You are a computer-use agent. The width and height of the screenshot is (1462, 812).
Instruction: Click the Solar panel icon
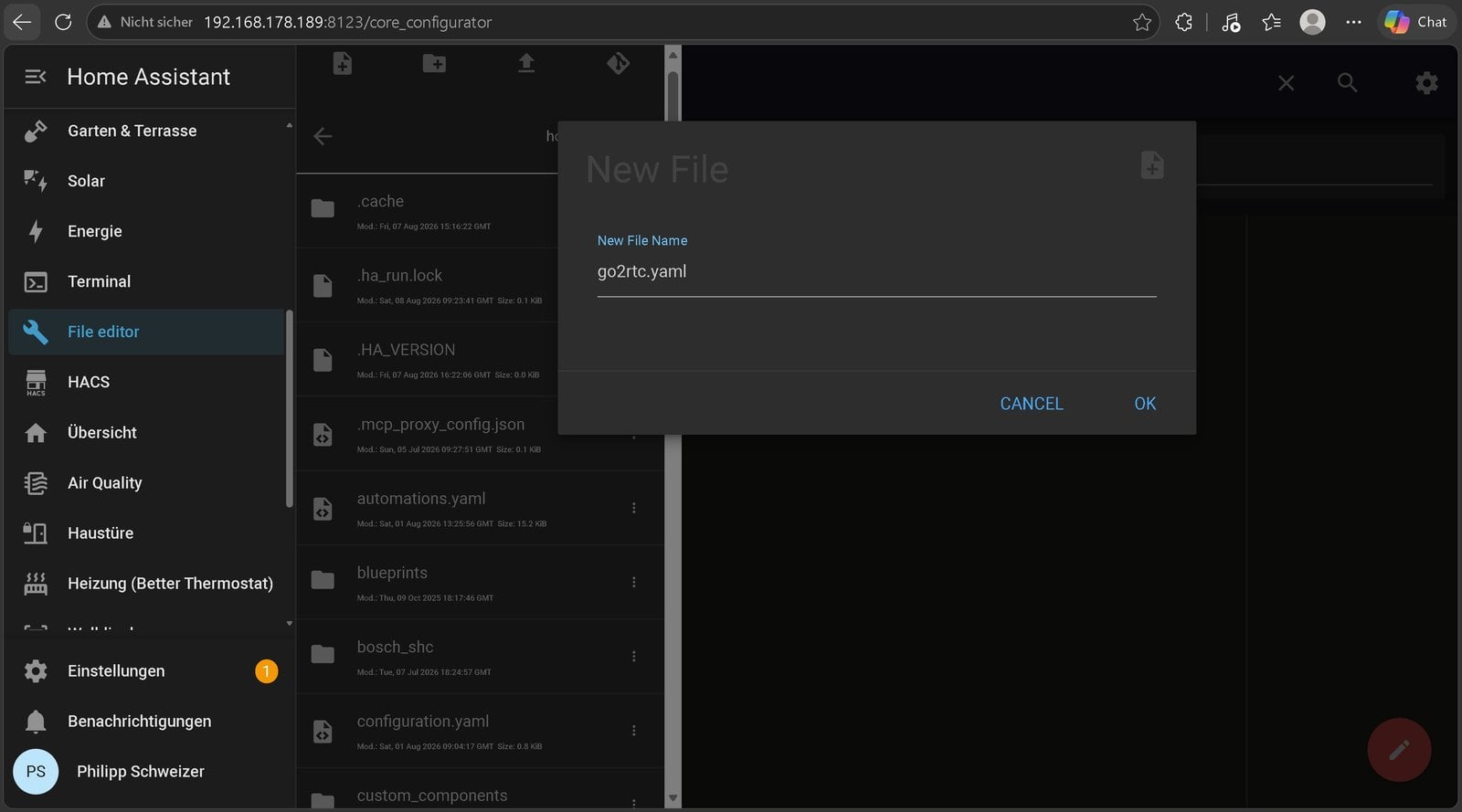pos(36,181)
